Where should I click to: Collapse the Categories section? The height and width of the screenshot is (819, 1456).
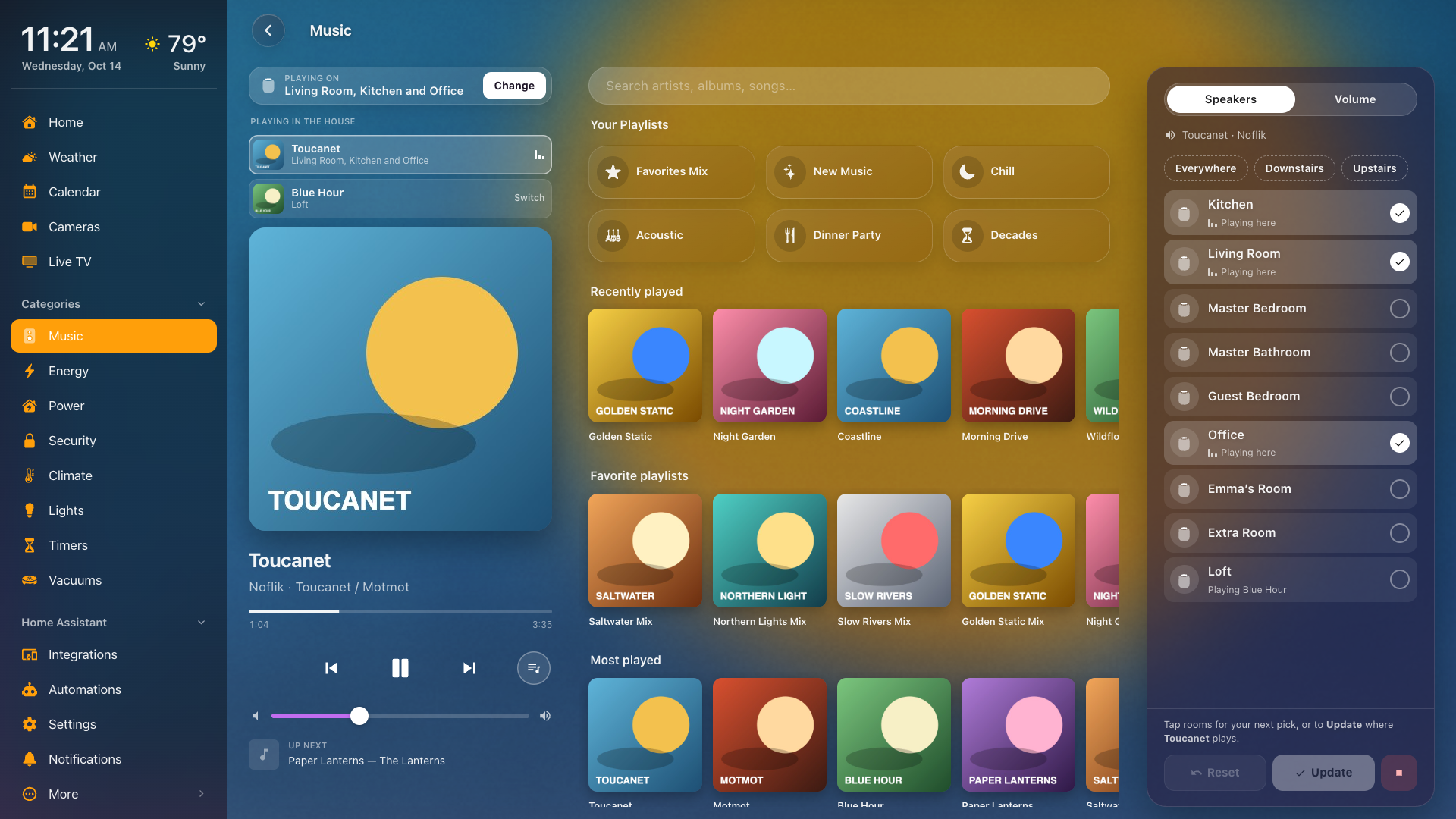click(201, 304)
